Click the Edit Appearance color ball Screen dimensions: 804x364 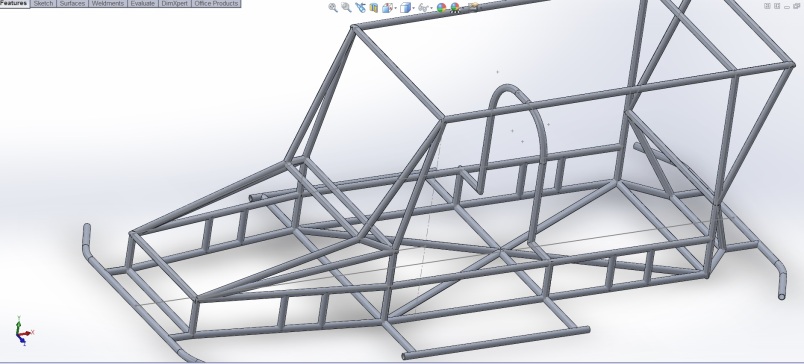441,8
